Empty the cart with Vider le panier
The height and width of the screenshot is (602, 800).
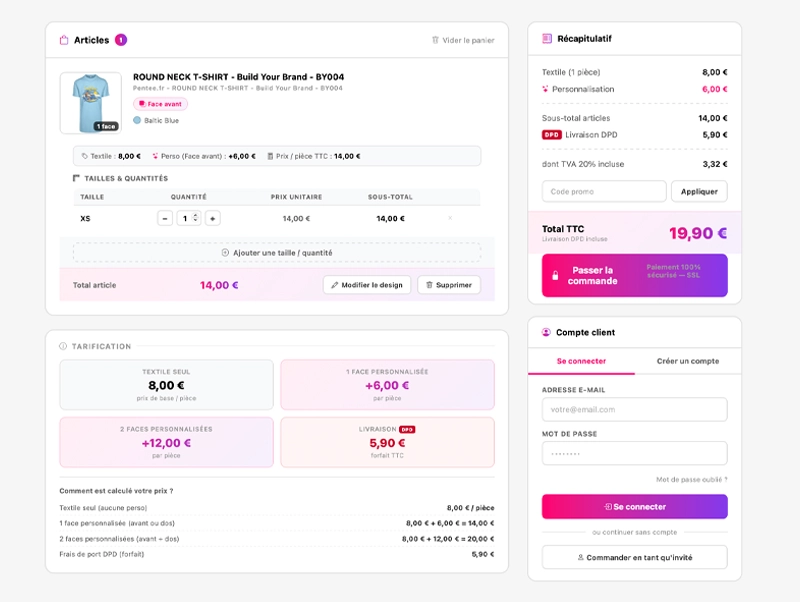click(x=463, y=40)
